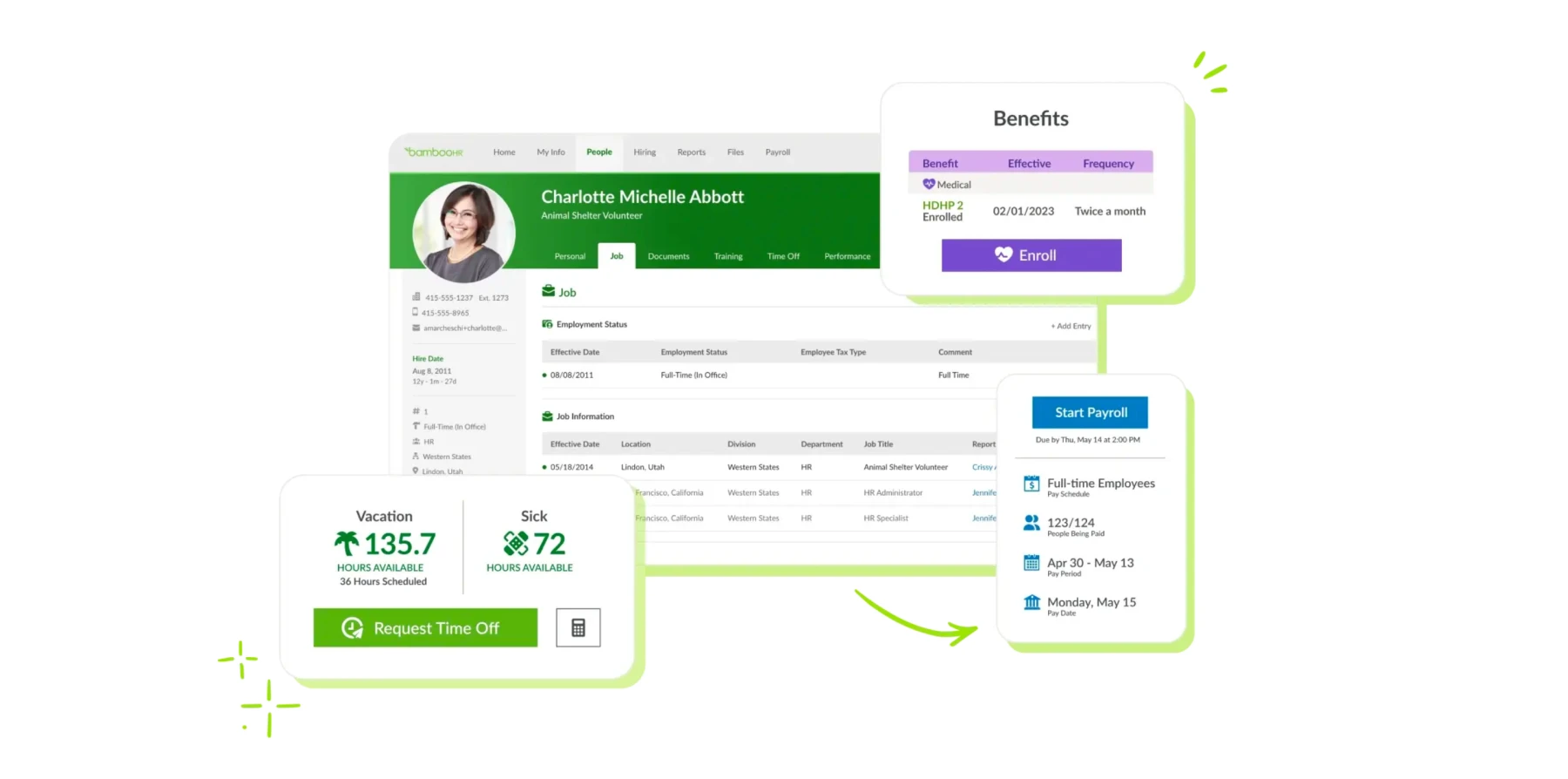Click the office phone icon in sidebar
Image resolution: width=1568 pixels, height=779 pixels.
pos(416,297)
